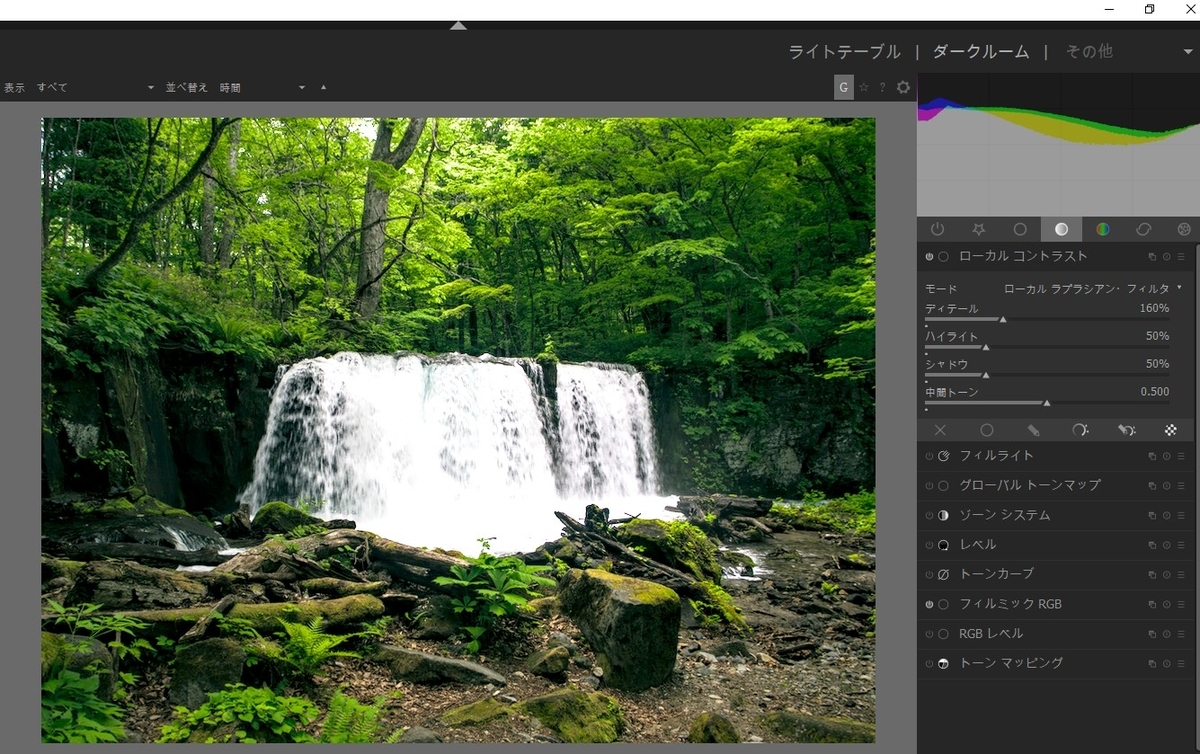
Task: Switch to ライトテーブル view
Action: point(844,52)
